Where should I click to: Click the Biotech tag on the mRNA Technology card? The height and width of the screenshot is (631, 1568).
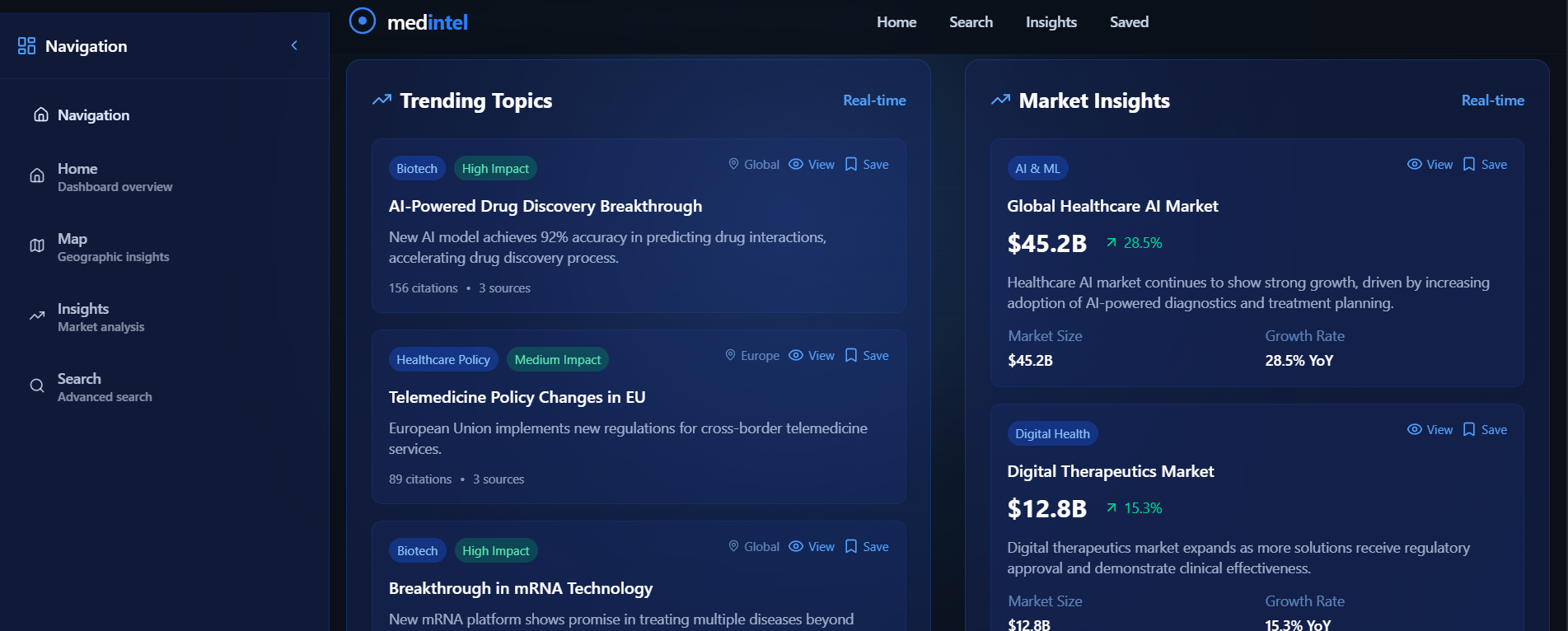[x=418, y=550]
